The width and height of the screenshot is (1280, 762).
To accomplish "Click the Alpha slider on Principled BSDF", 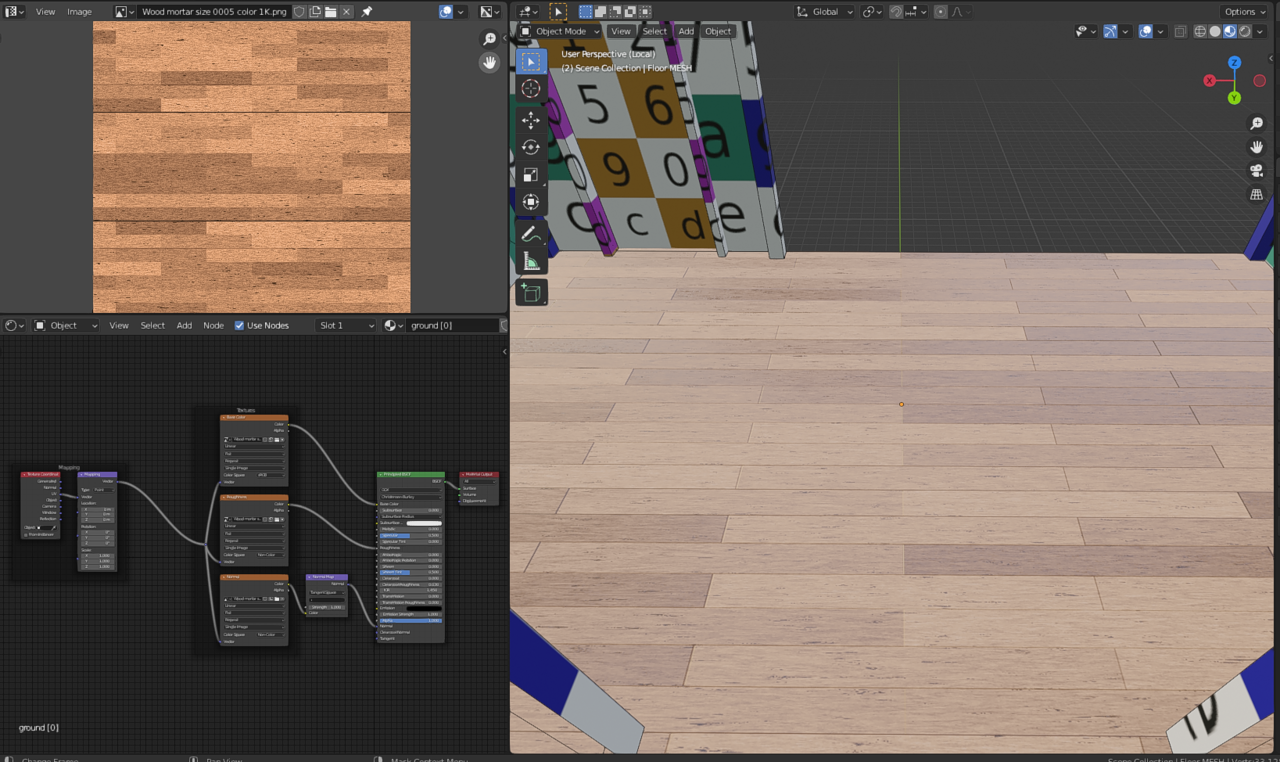I will pyautogui.click(x=411, y=620).
